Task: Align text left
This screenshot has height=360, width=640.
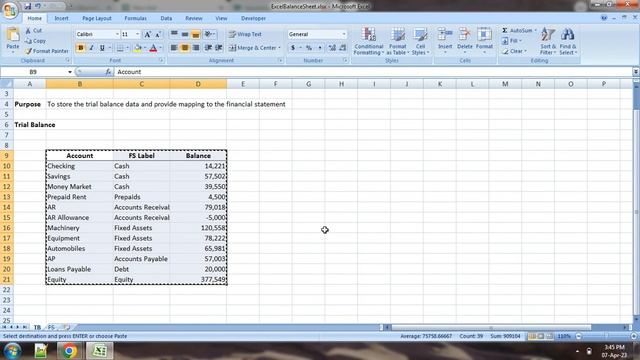Action: [174, 48]
